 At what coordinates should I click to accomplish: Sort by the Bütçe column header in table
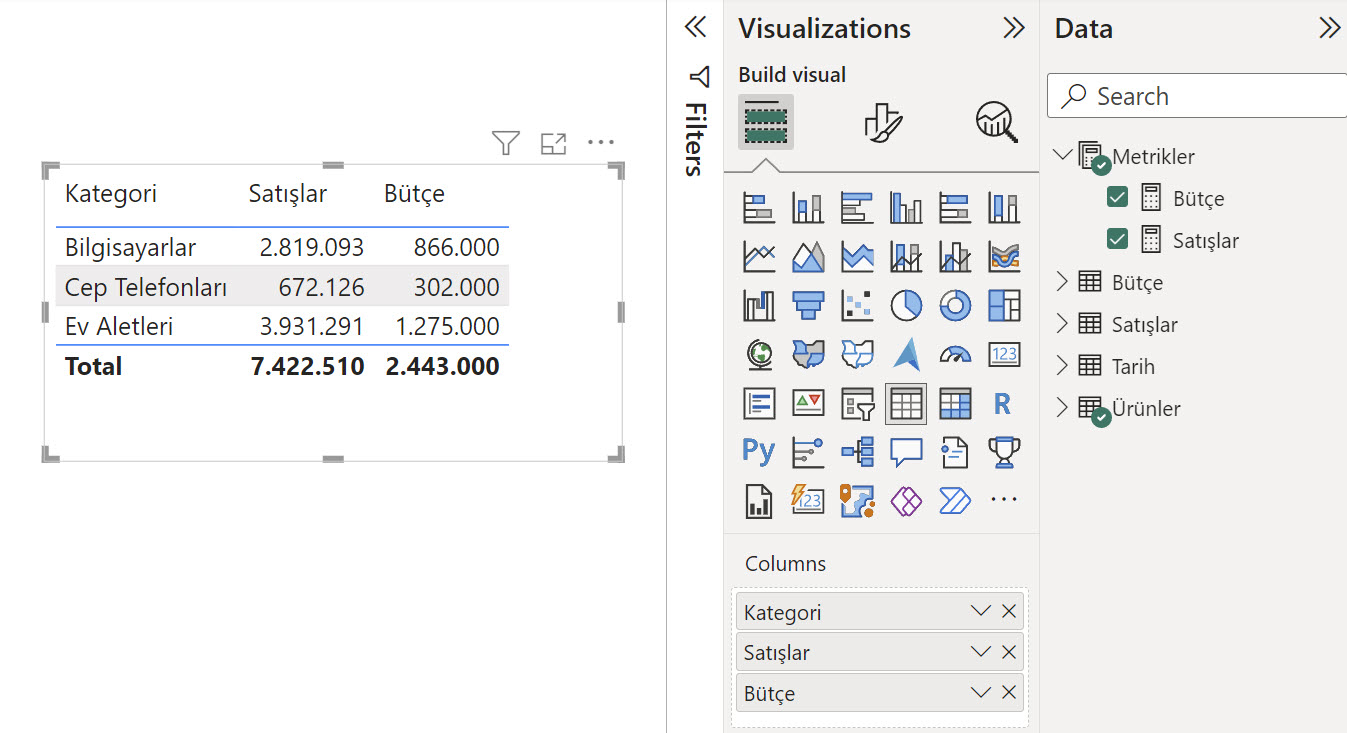[x=414, y=193]
